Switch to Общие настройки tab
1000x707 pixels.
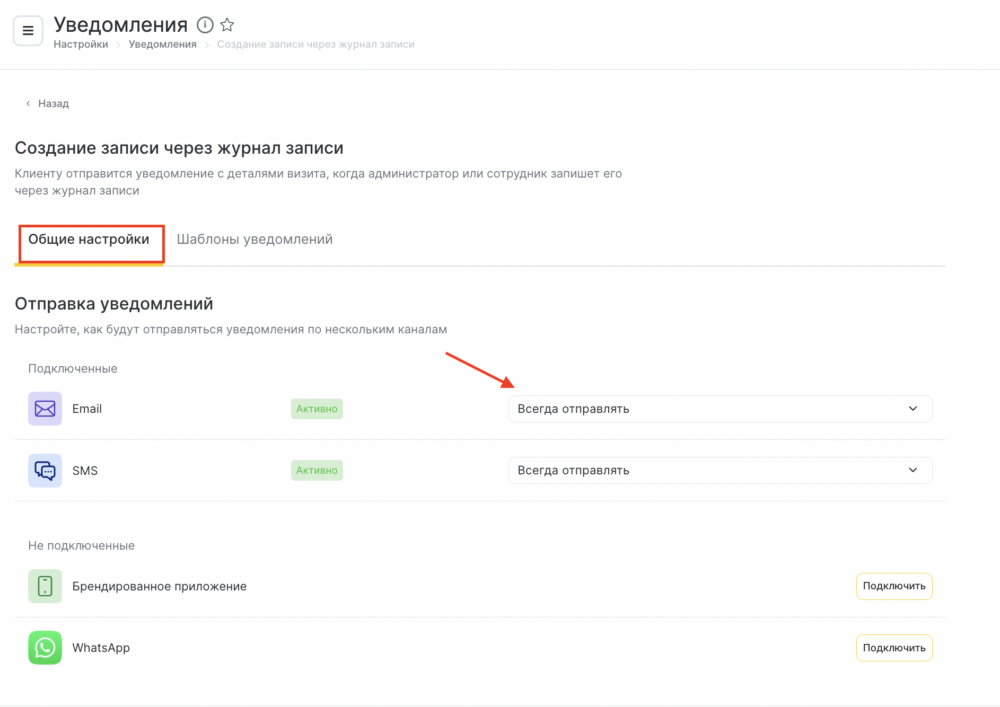click(89, 240)
